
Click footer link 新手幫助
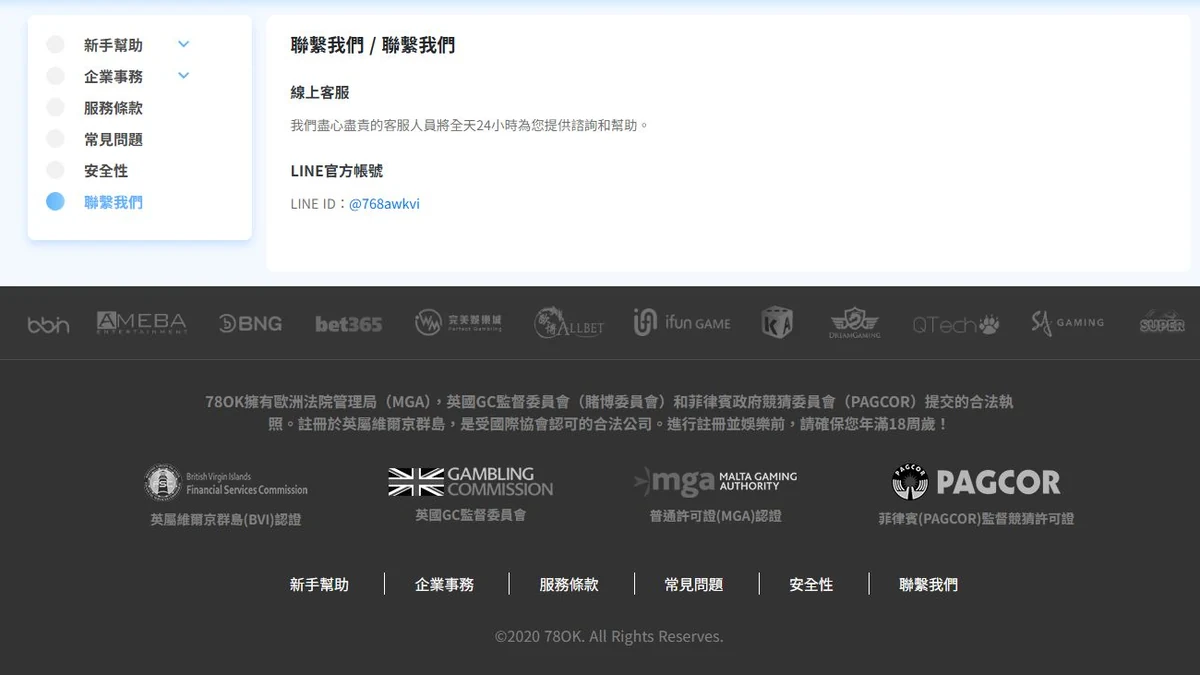click(319, 585)
